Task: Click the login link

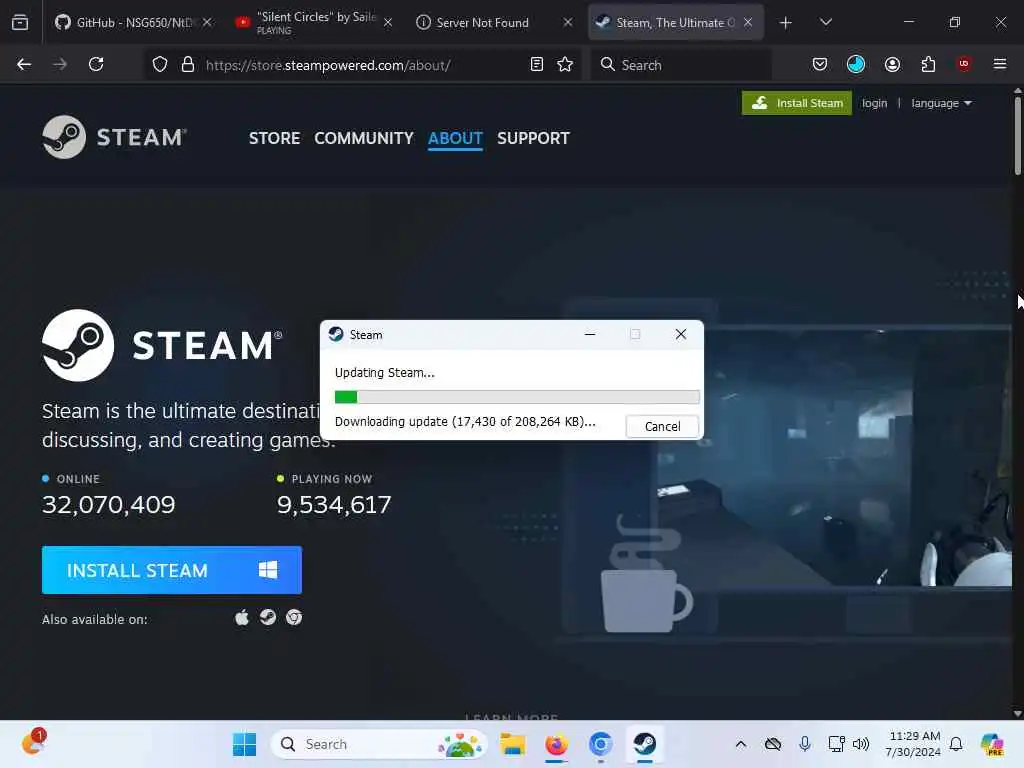Action: (874, 103)
